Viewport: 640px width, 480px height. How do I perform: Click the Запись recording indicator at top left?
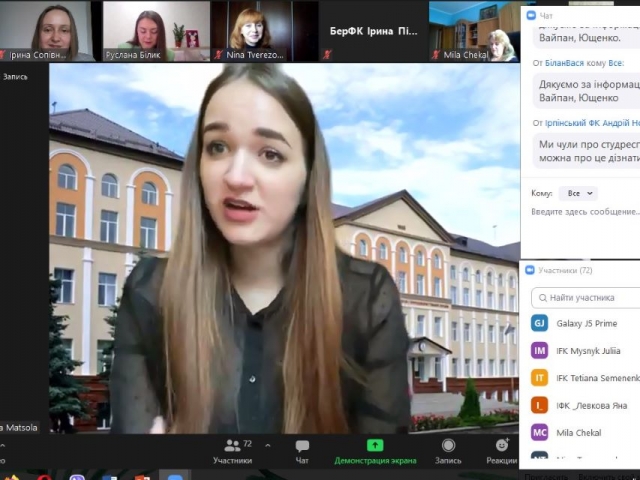tap(15, 77)
